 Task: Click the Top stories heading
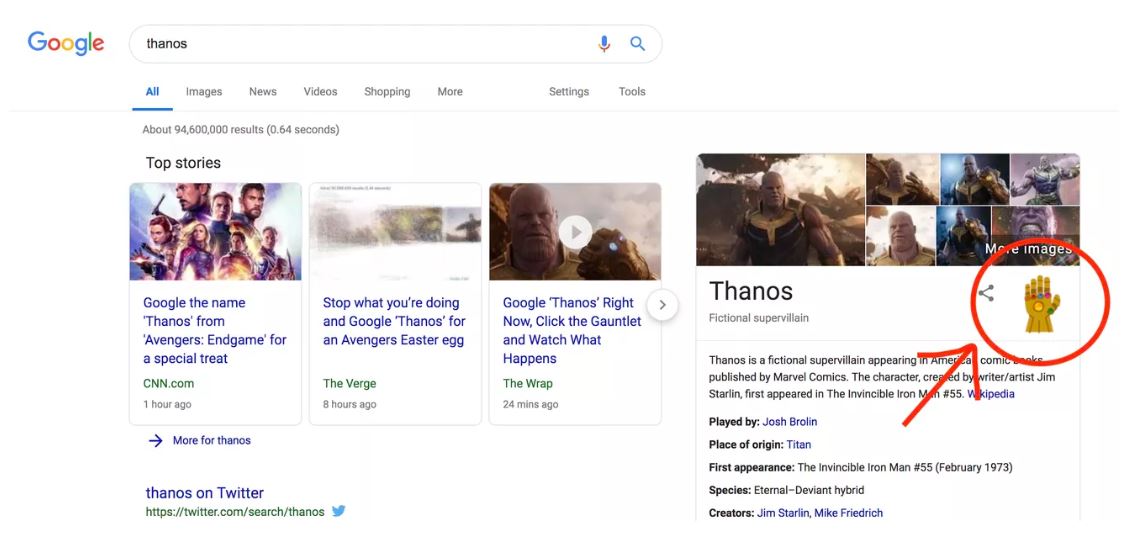tap(183, 163)
